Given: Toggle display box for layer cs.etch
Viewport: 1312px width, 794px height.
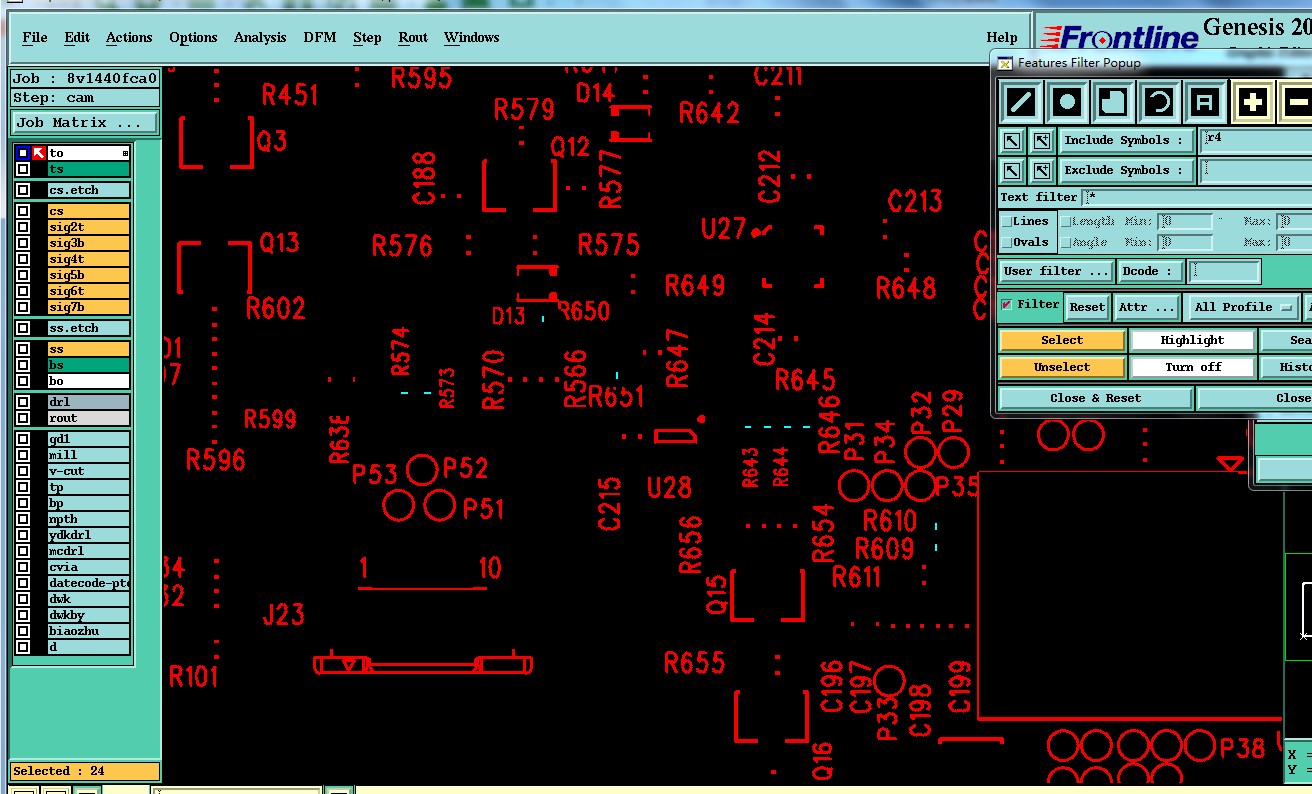Looking at the screenshot, I should (23, 190).
